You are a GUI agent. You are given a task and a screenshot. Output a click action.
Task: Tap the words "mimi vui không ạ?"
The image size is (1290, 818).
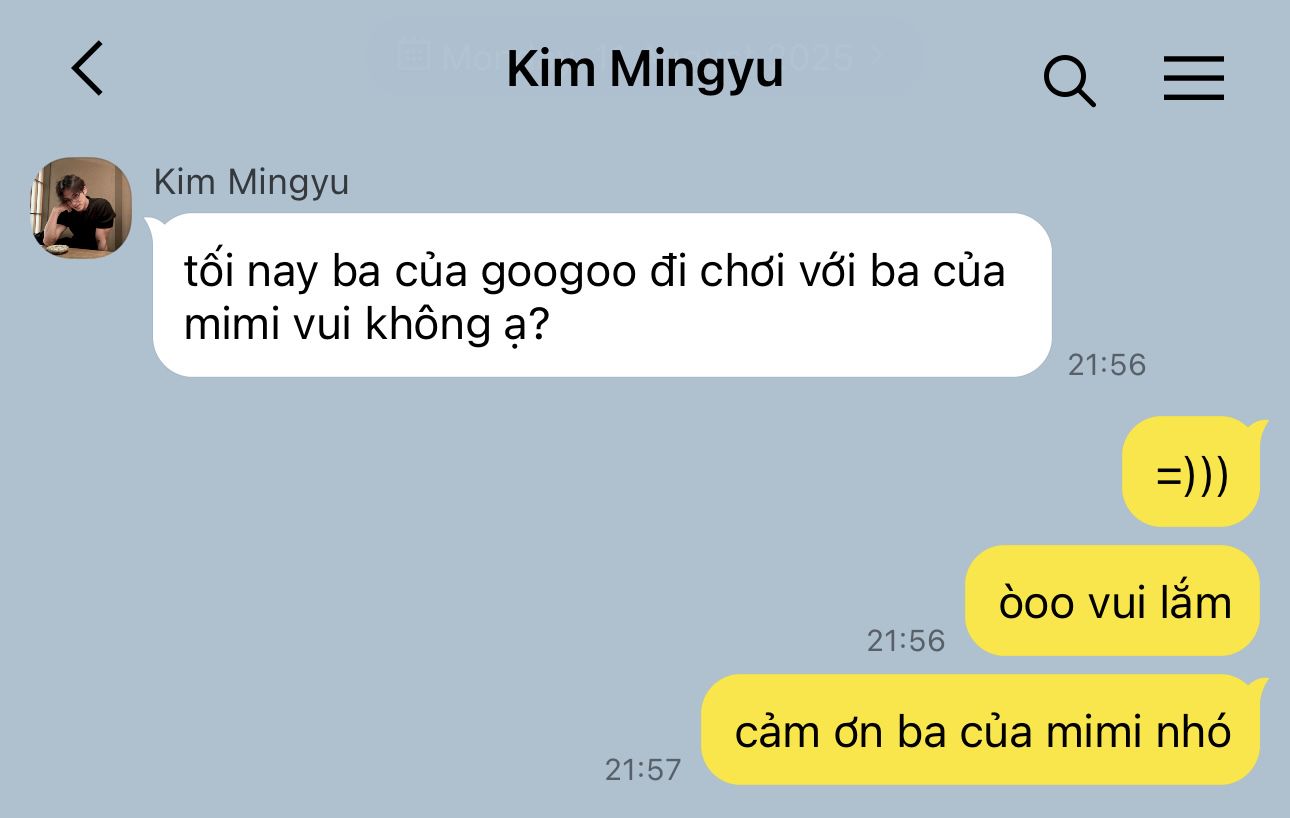pyautogui.click(x=367, y=326)
